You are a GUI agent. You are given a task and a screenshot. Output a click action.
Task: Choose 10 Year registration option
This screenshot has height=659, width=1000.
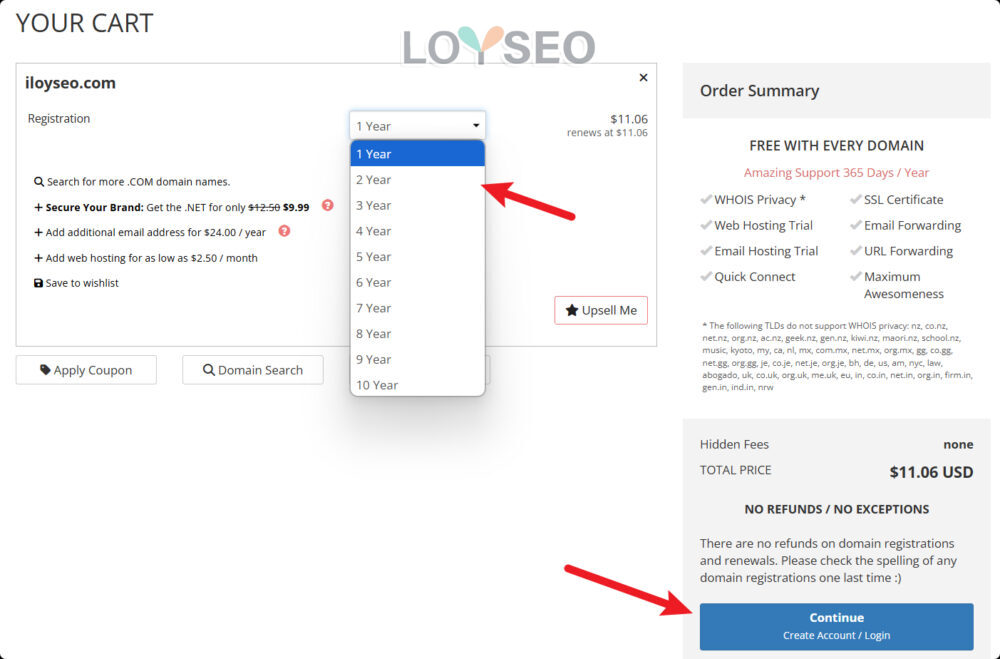417,385
